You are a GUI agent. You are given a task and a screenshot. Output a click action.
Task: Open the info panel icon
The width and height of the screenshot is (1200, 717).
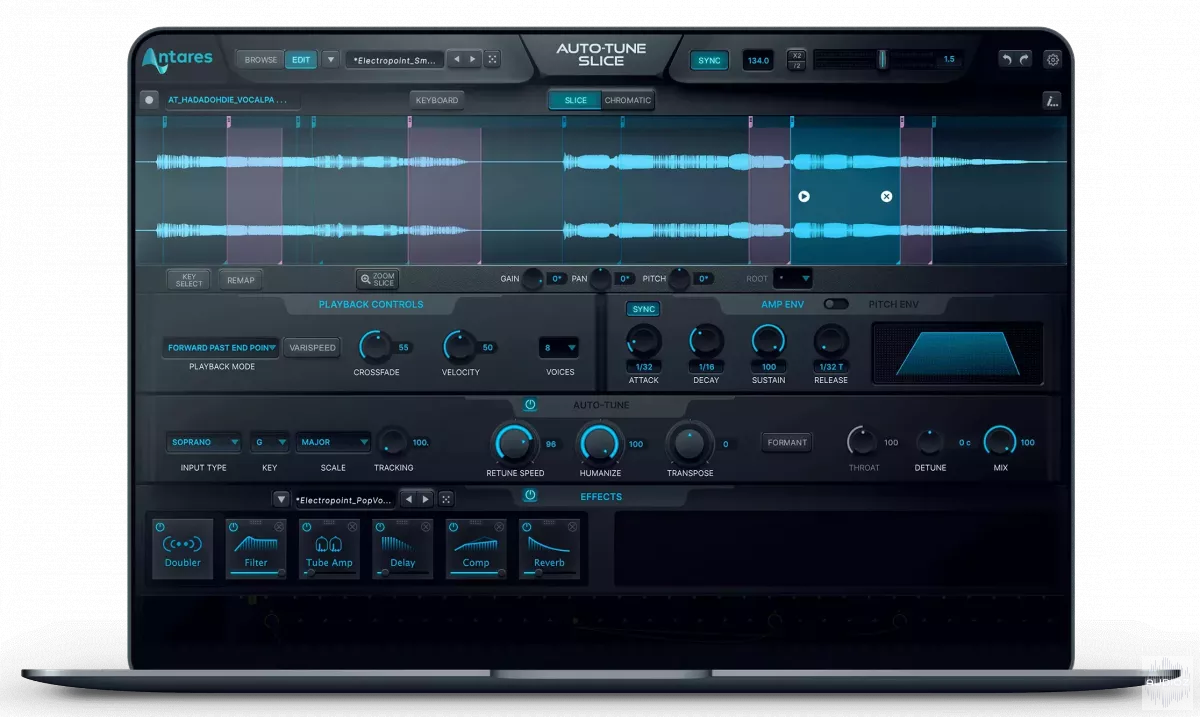[x=1051, y=100]
